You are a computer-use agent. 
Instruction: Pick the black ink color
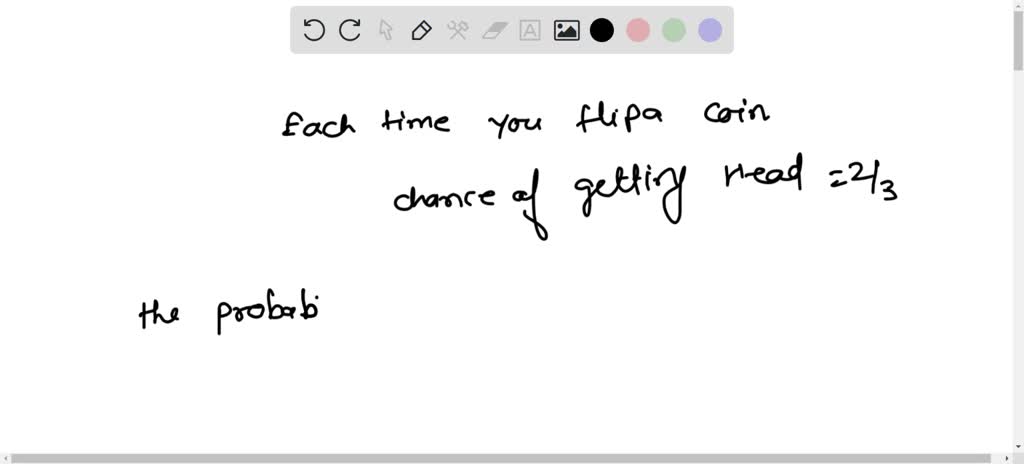(601, 30)
